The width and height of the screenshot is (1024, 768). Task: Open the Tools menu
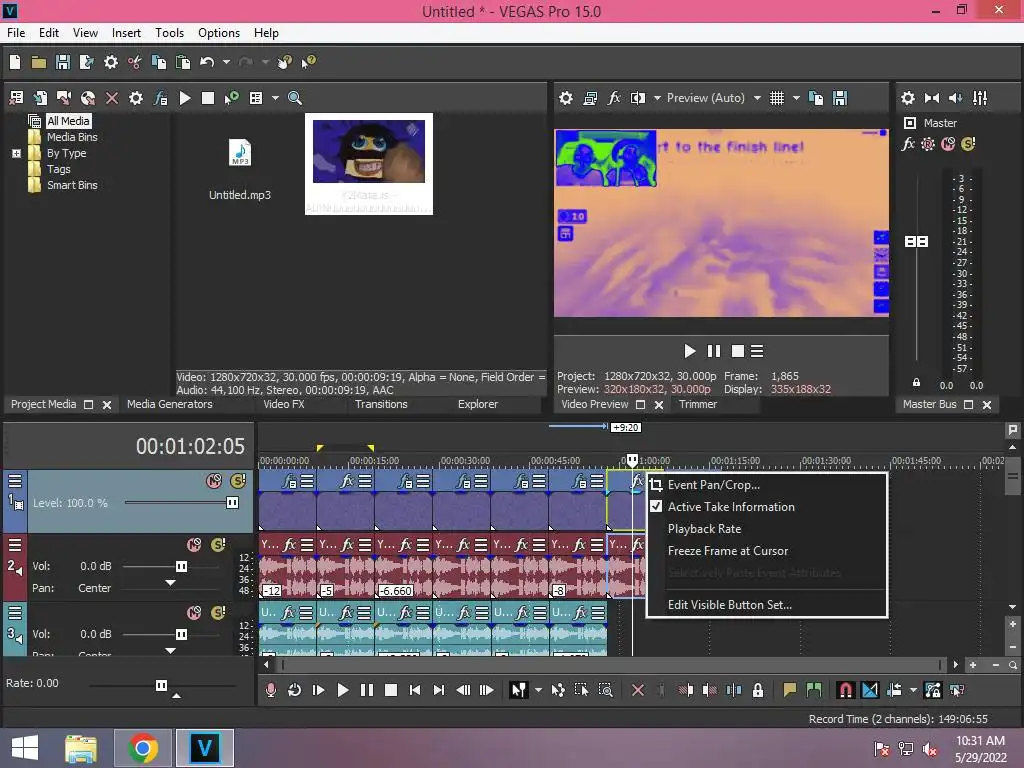coord(169,33)
